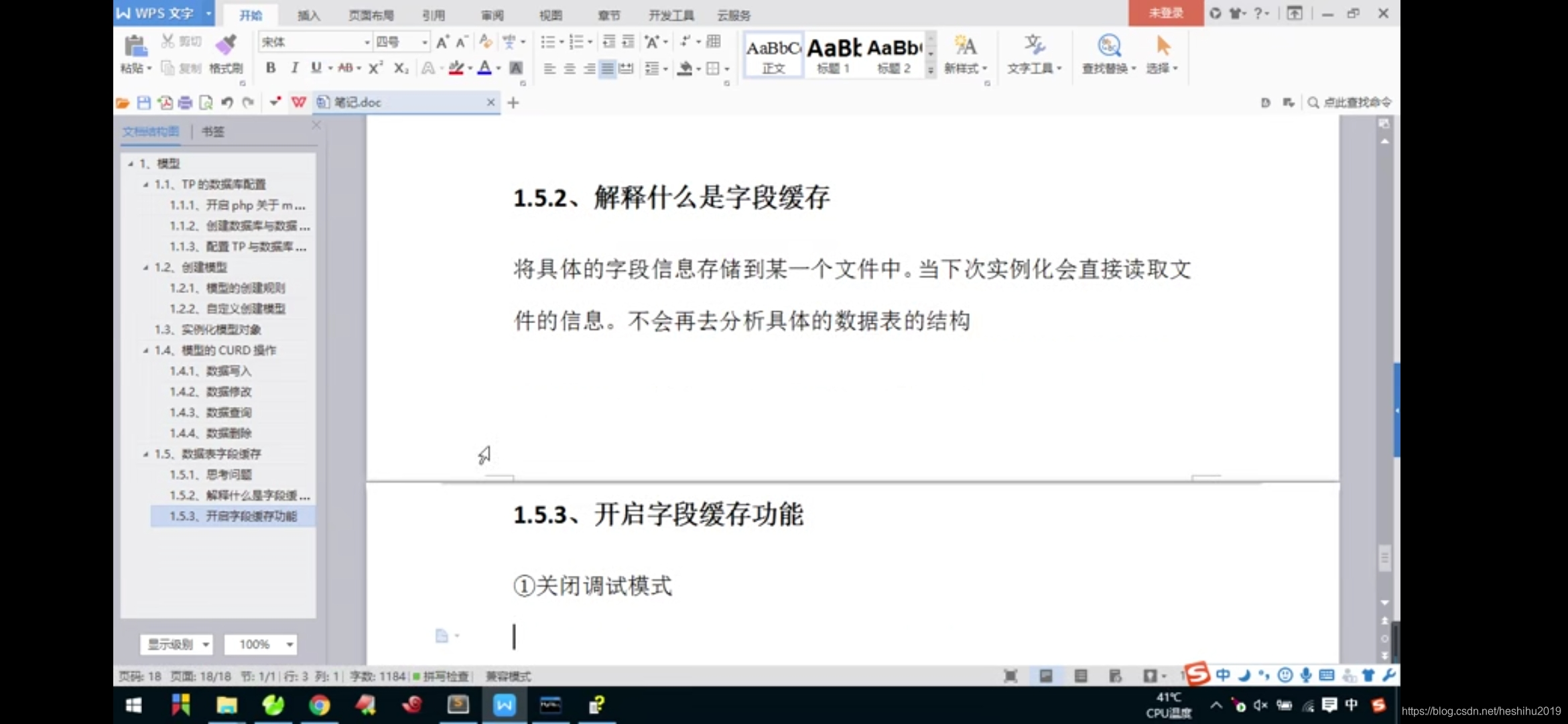Increase paragraph indent
1568x724 pixels.
point(628,42)
